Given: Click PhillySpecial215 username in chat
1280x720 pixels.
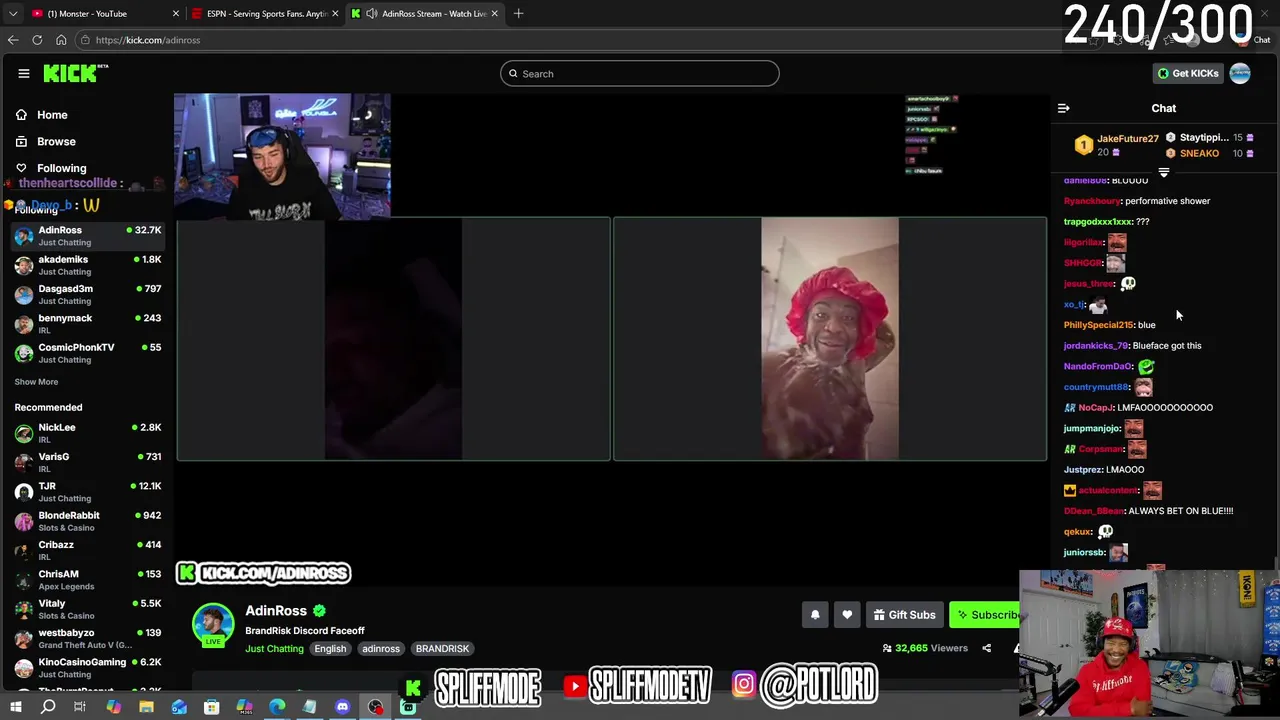Looking at the screenshot, I should click(1098, 325).
